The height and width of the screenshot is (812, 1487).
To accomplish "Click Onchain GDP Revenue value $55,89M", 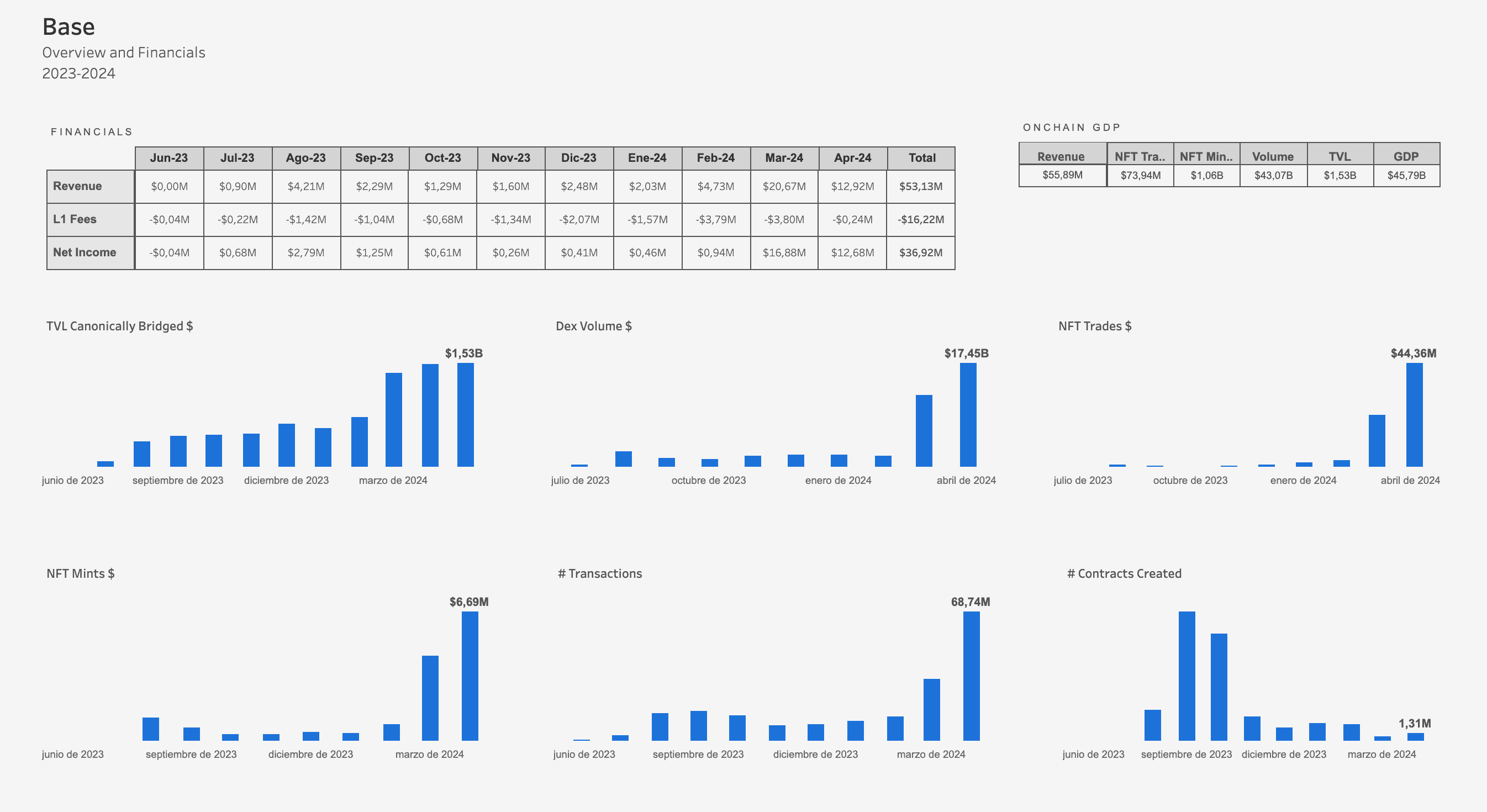I will click(x=1062, y=175).
